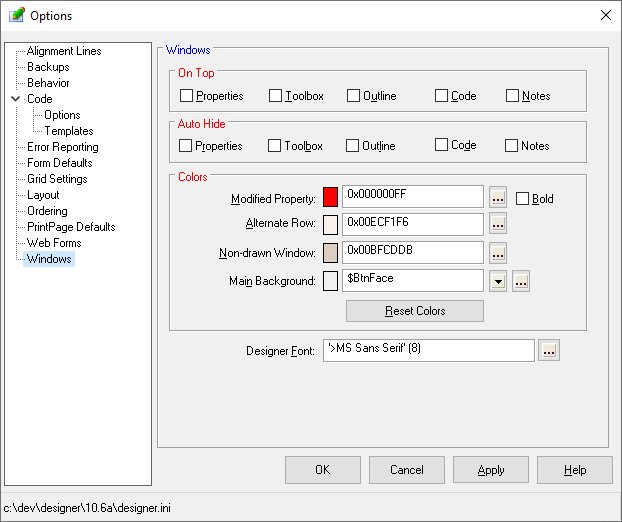This screenshot has height=522, width=622.
Task: Click the Non-drawn Window color swatch
Action: pyautogui.click(x=331, y=253)
